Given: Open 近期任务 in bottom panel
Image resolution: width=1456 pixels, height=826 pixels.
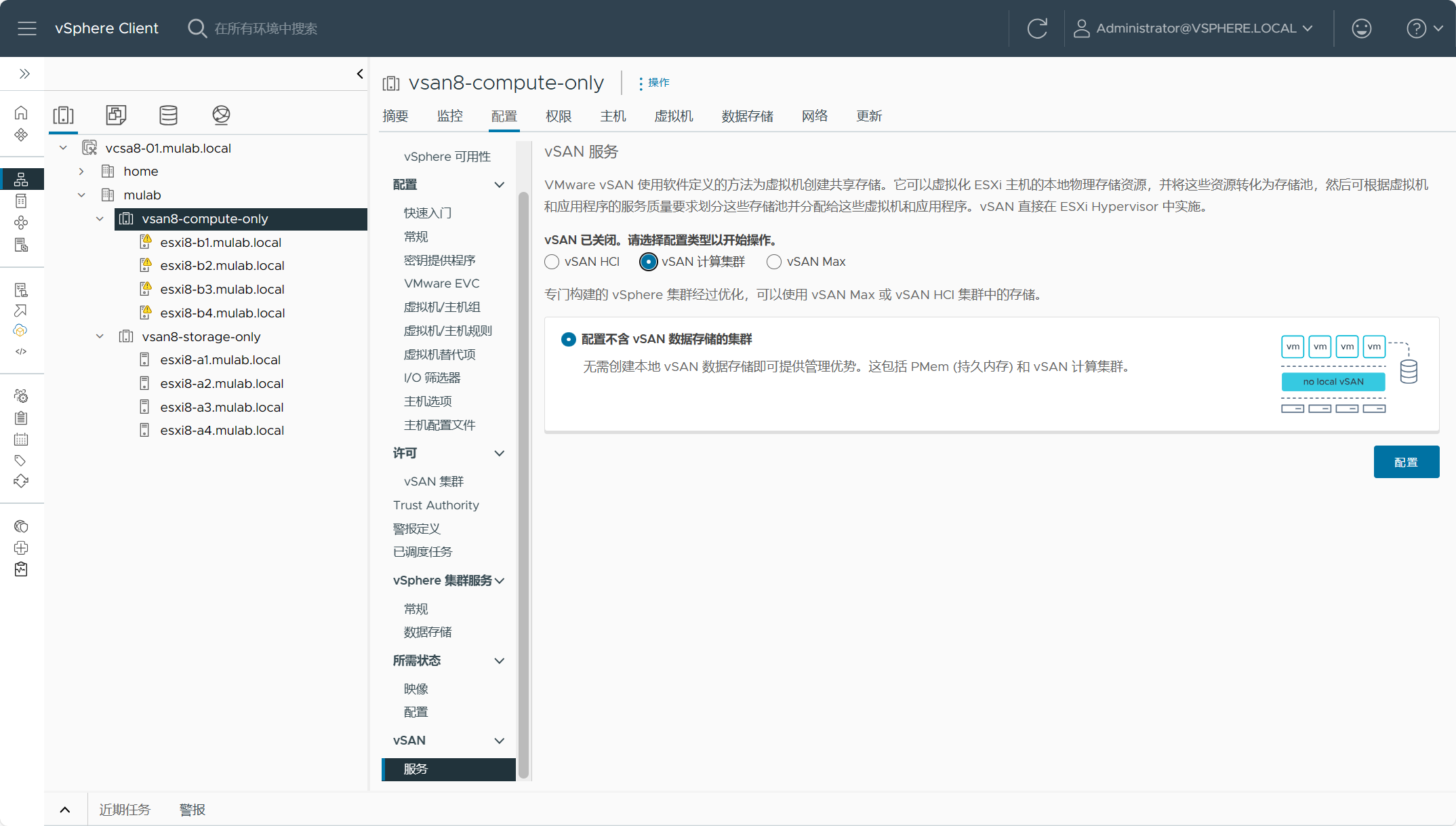Looking at the screenshot, I should click(x=125, y=810).
